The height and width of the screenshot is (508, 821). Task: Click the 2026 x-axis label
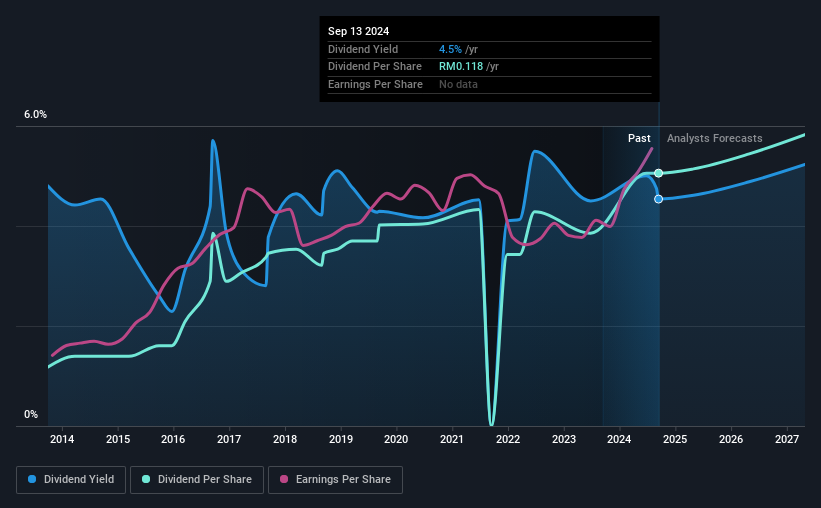click(x=731, y=439)
